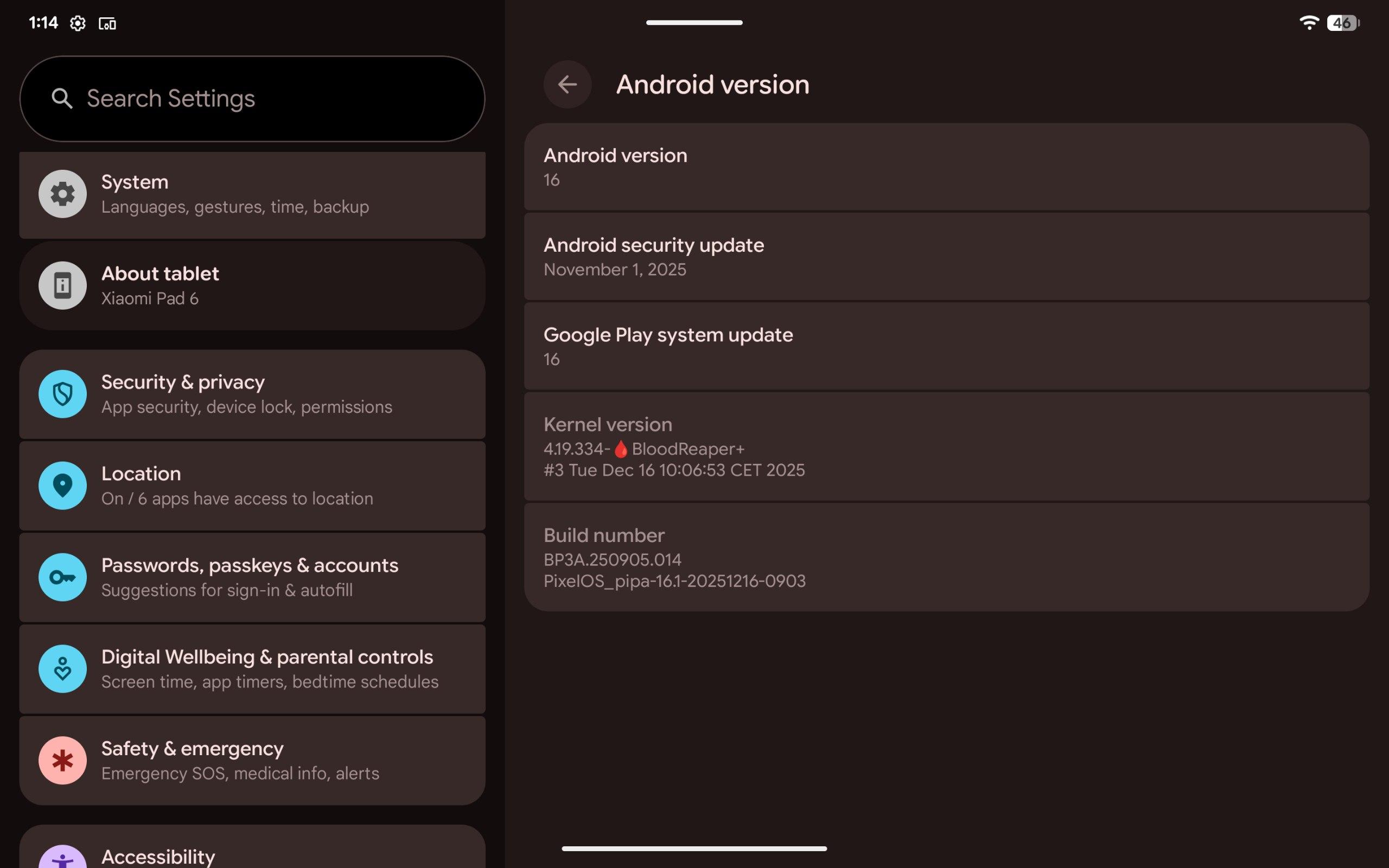Viewport: 1389px width, 868px height.
Task: Tap the Security & privacy shield icon
Action: click(62, 394)
